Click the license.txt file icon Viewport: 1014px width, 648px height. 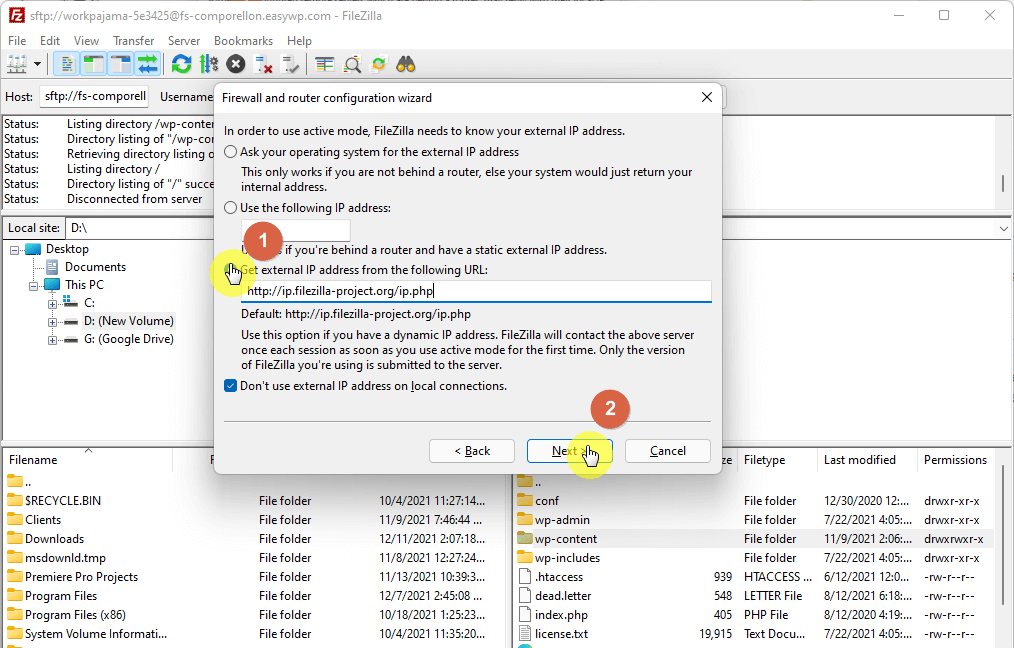click(x=525, y=634)
